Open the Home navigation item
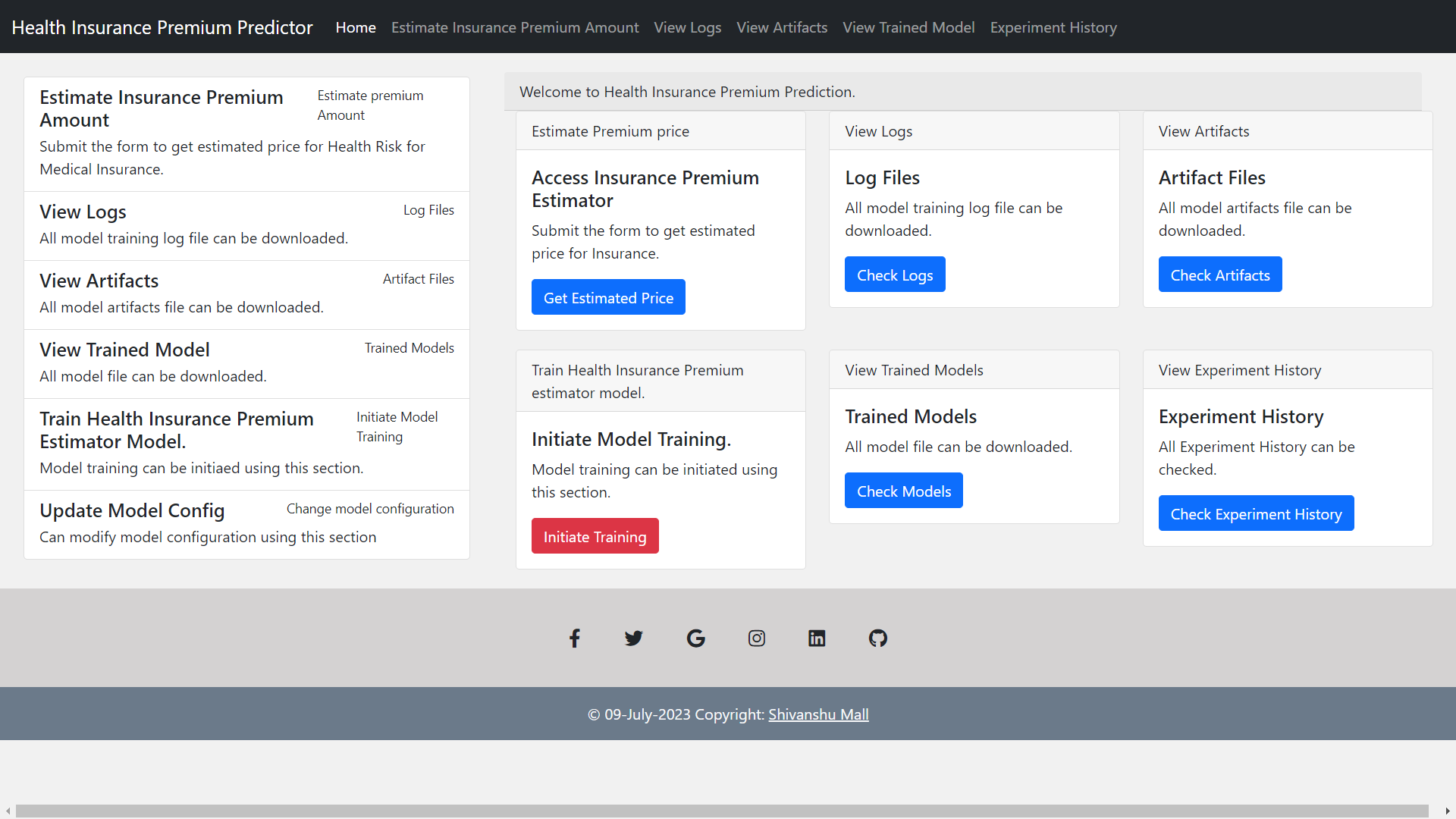The image size is (1456, 819). [x=356, y=27]
